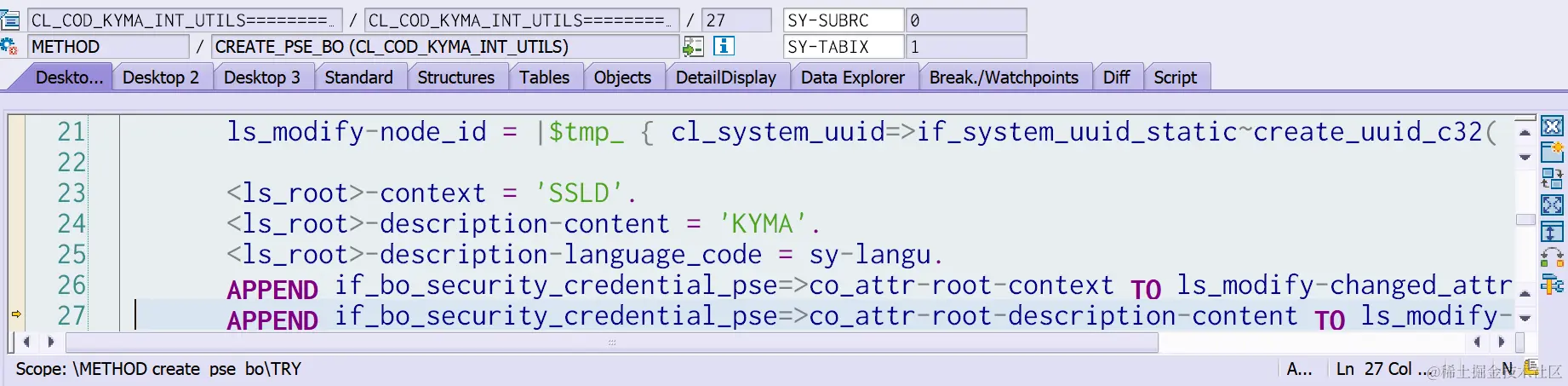Click the horizontal scrollbar thumb below the code
1568x386 pixels.
tap(611, 342)
